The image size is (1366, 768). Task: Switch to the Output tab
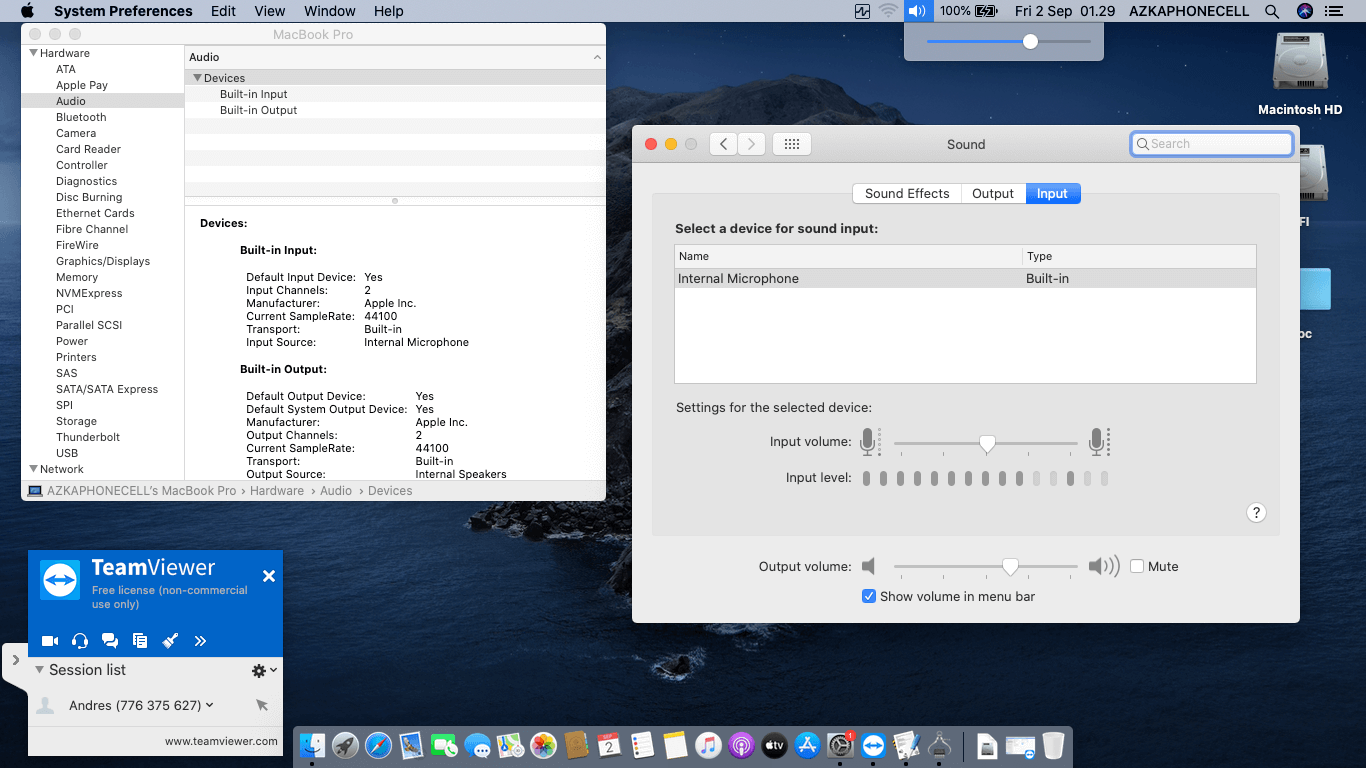(992, 194)
